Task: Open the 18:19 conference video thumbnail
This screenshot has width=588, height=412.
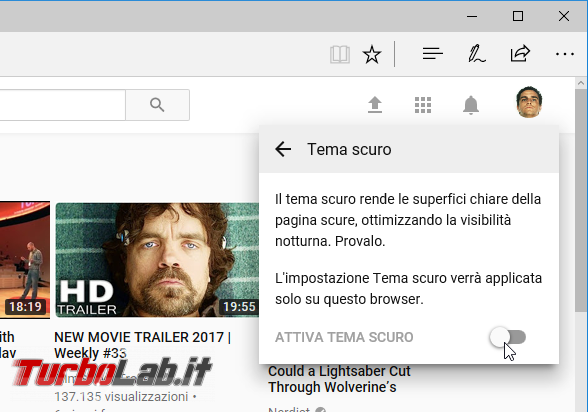Action: pyautogui.click(x=25, y=260)
